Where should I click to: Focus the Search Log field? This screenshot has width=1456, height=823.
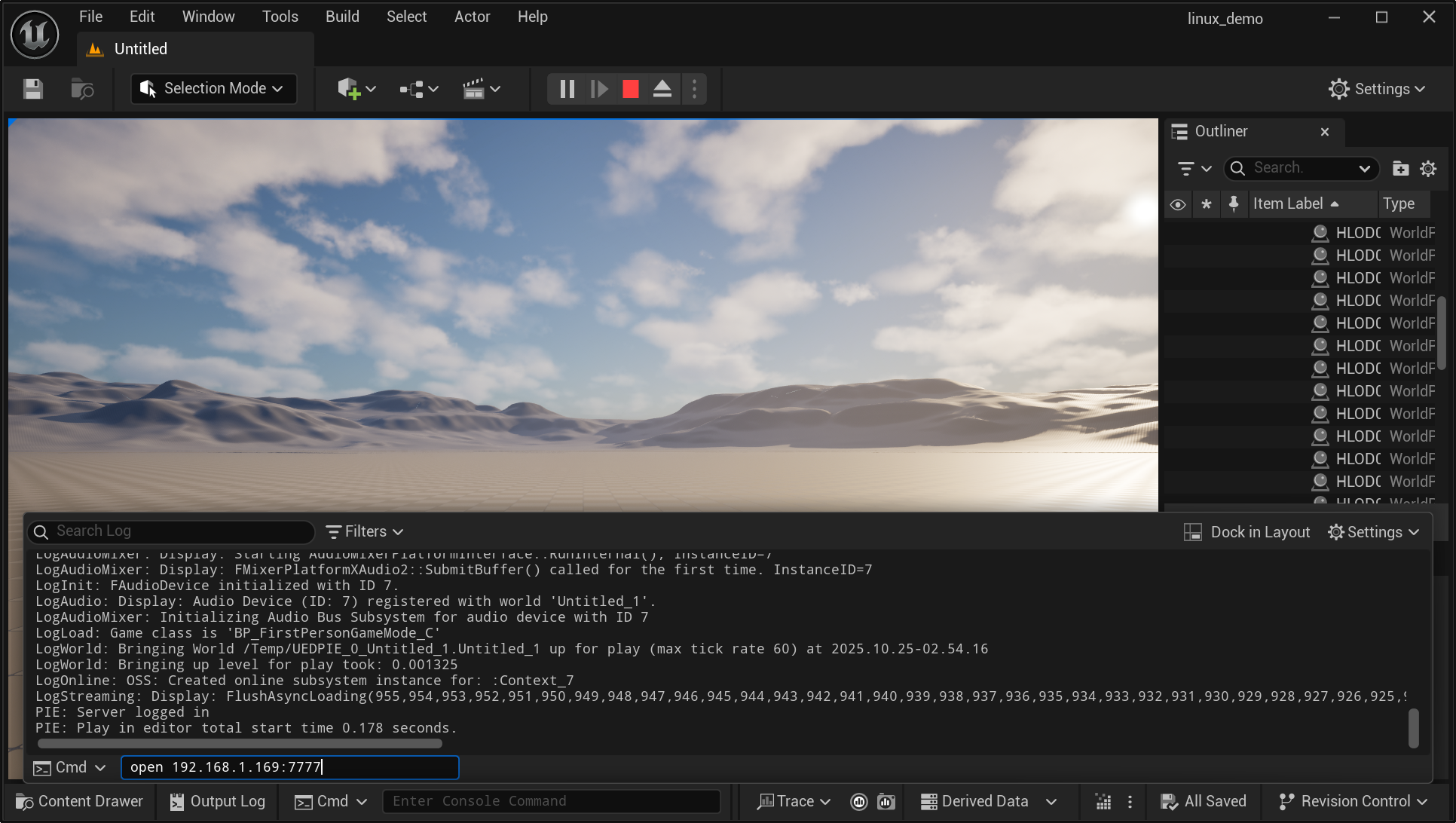(x=172, y=531)
